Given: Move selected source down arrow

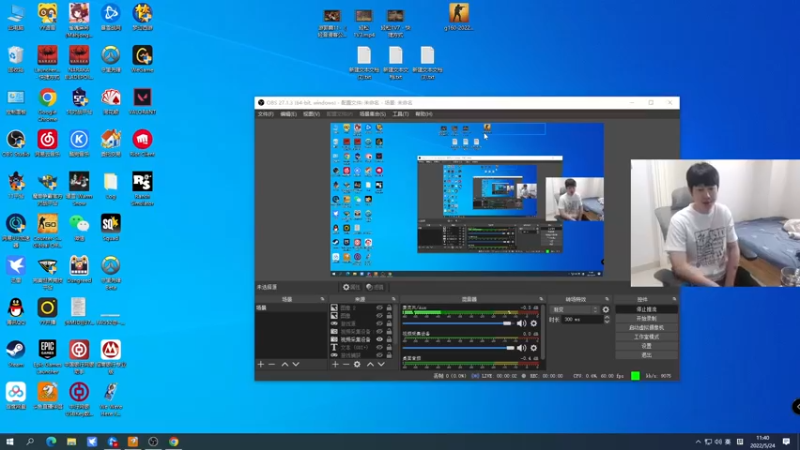Looking at the screenshot, I should [381, 364].
